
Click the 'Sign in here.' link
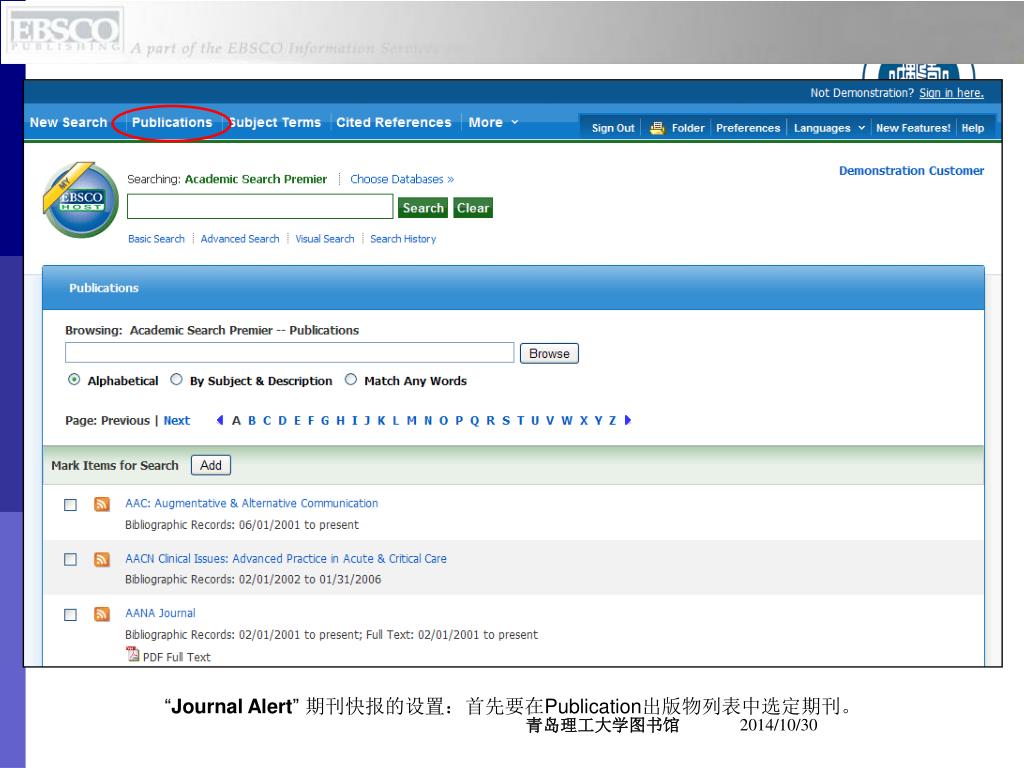tap(951, 93)
